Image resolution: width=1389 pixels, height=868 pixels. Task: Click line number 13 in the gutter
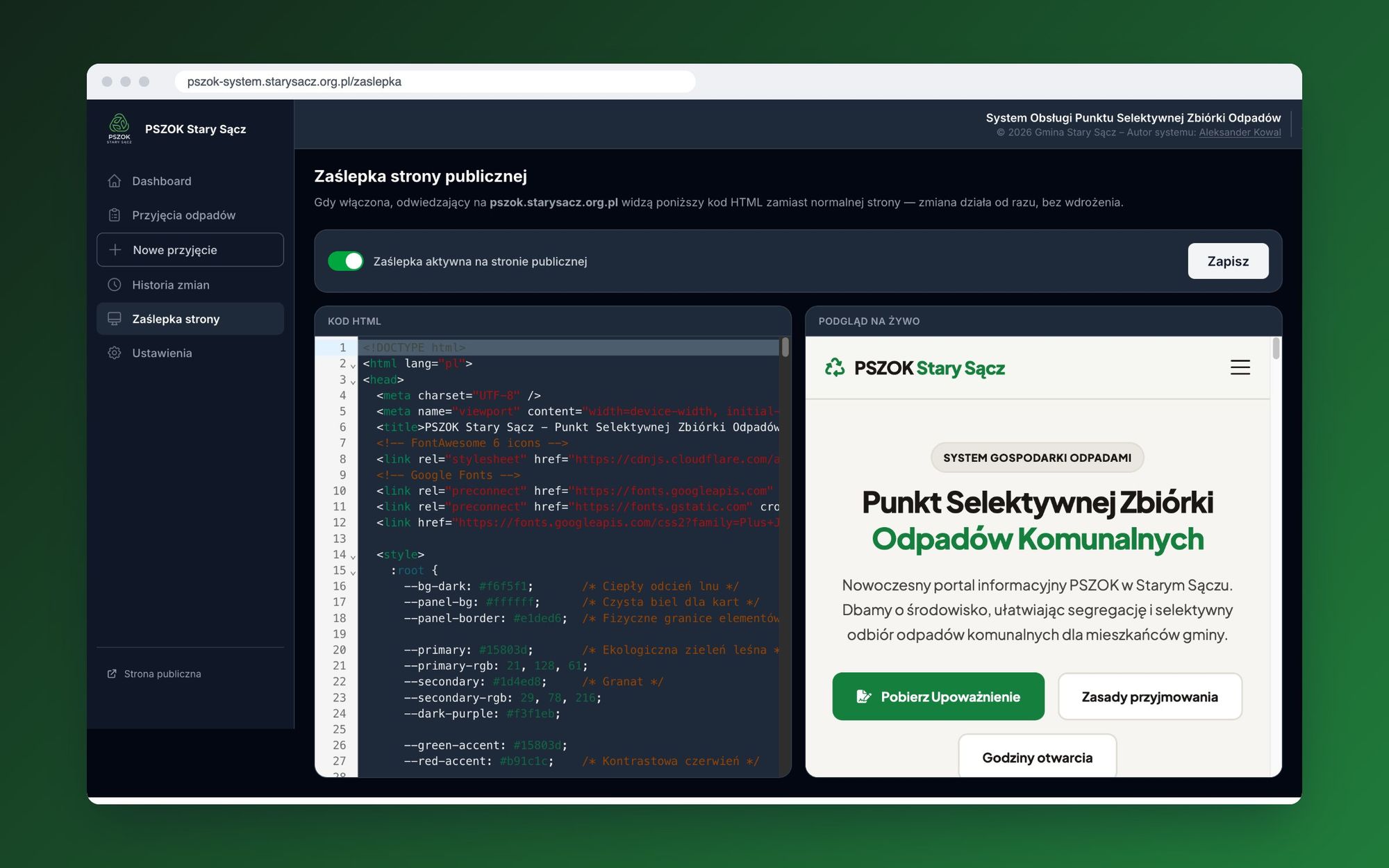(339, 539)
